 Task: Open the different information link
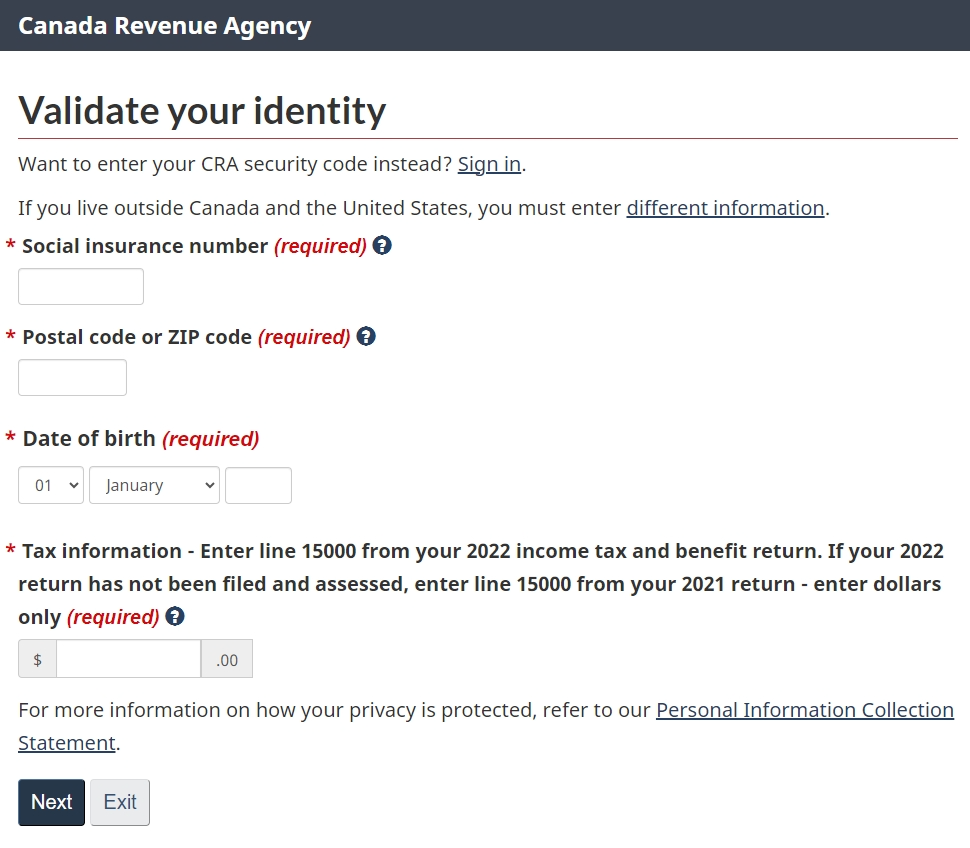726,208
